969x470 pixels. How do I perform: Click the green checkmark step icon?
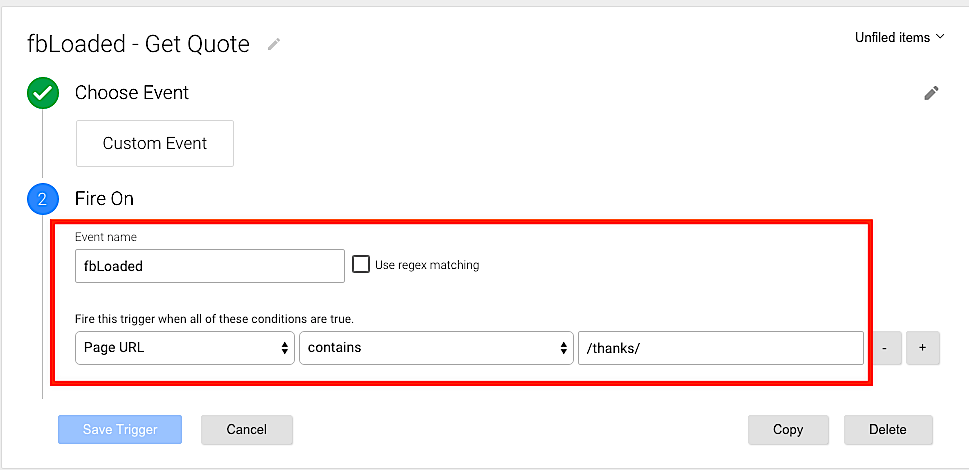(42, 94)
